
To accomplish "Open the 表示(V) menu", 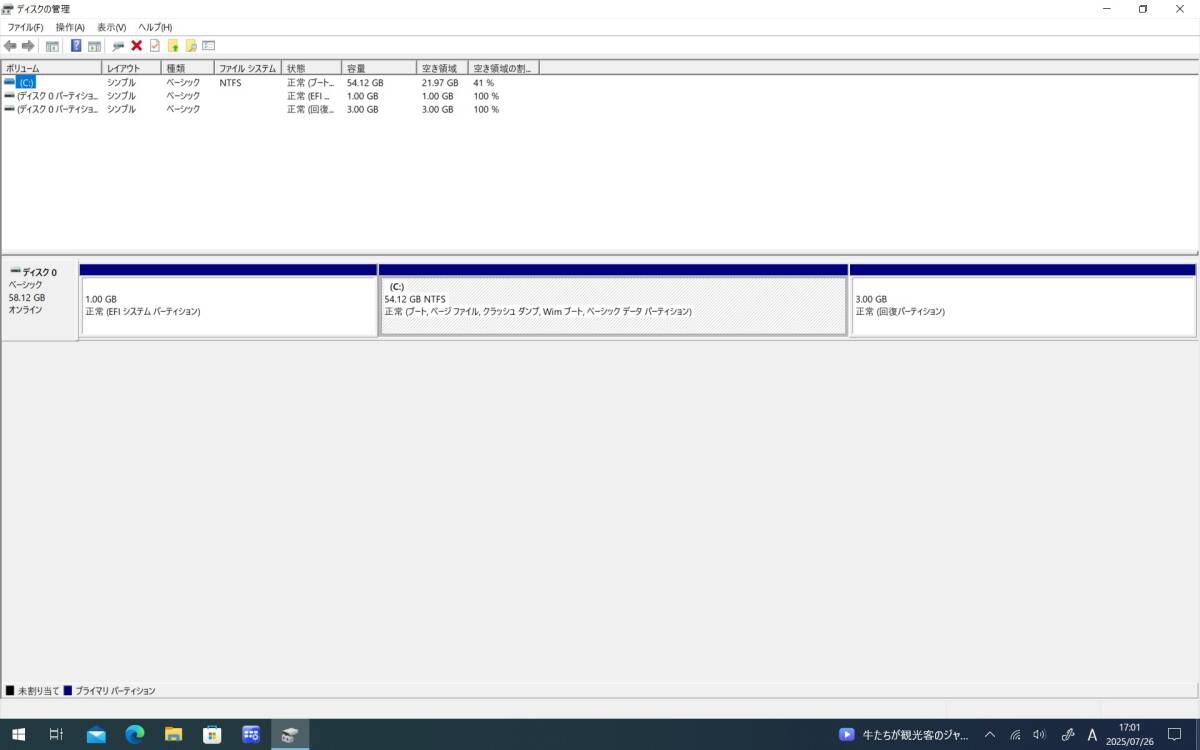I will (111, 27).
